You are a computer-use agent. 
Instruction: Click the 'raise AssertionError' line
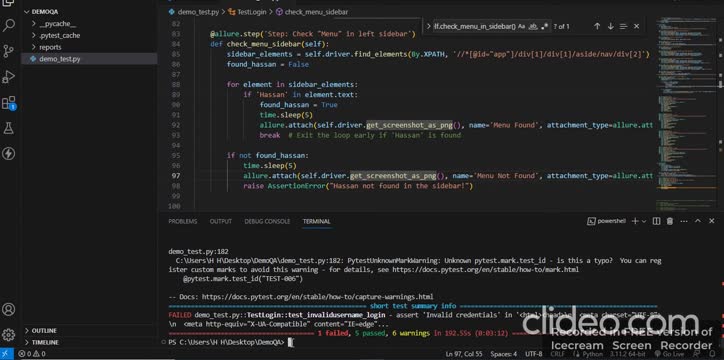pos(358,186)
